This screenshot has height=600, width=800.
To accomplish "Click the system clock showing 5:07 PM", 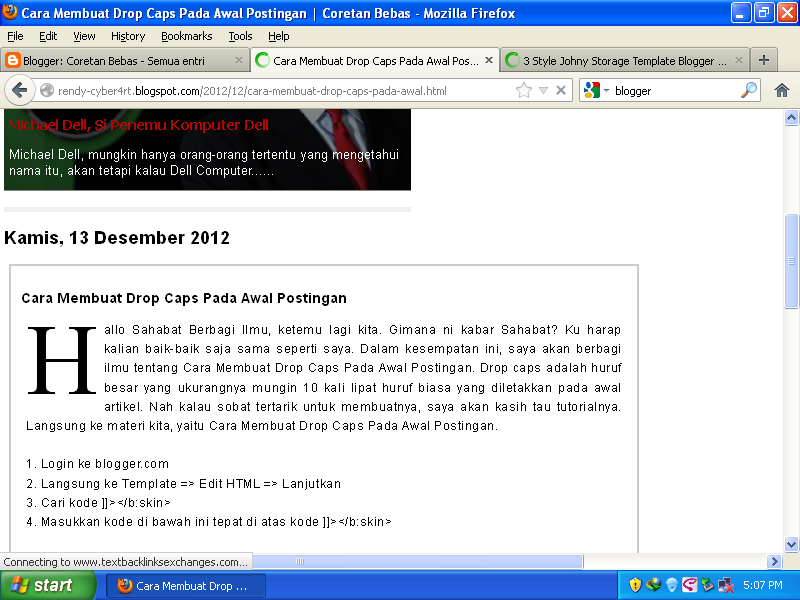I will pos(763,585).
